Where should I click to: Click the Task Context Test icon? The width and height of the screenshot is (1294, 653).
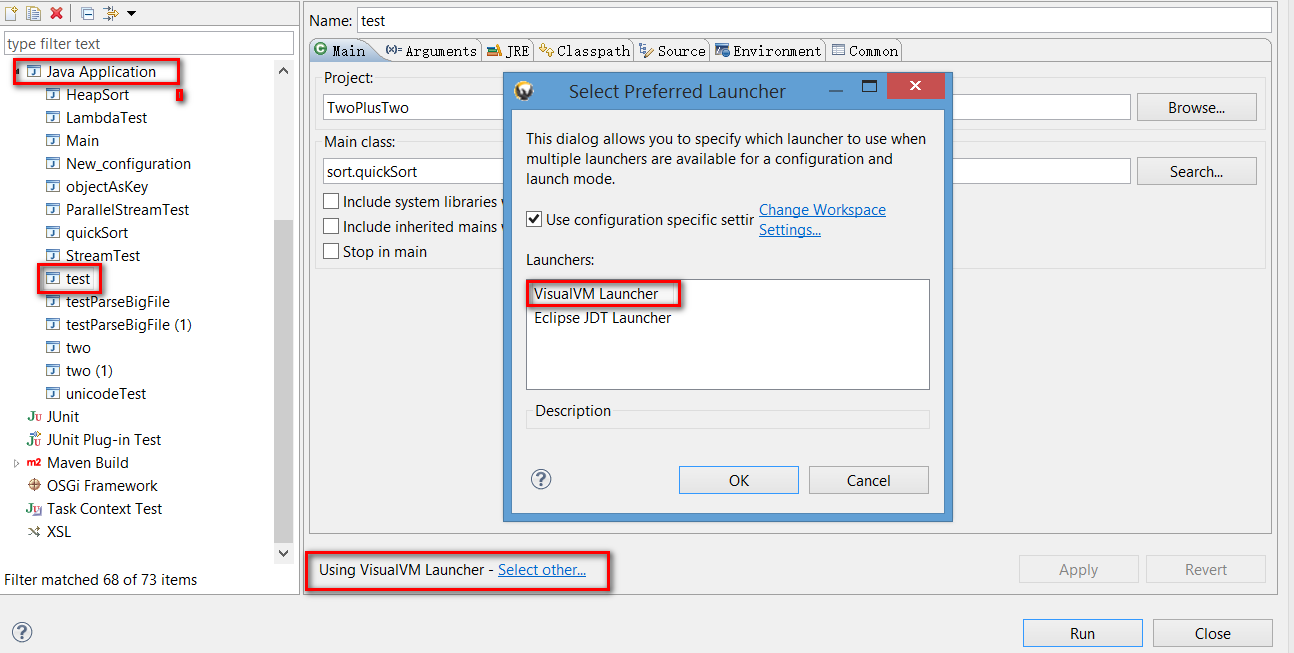tap(35, 509)
